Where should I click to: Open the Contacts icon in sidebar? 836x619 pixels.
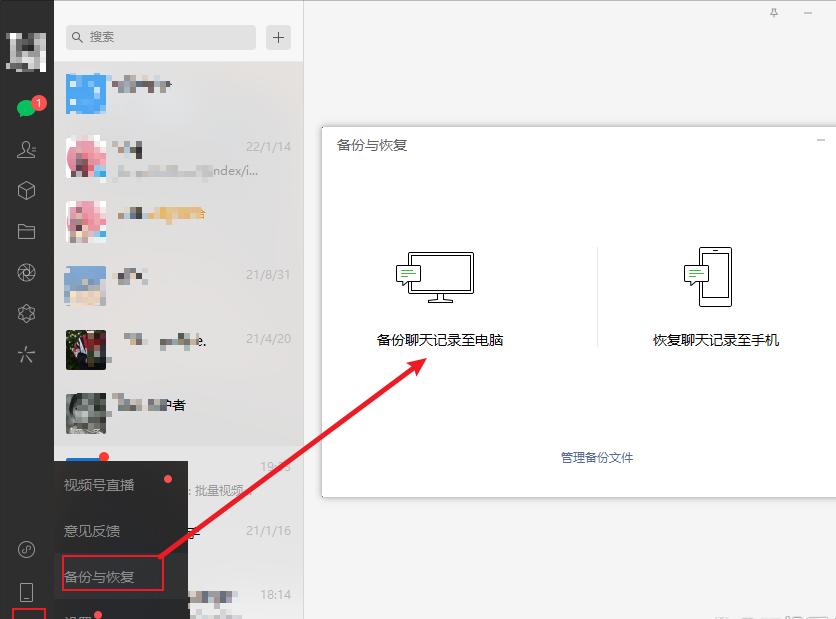click(27, 148)
